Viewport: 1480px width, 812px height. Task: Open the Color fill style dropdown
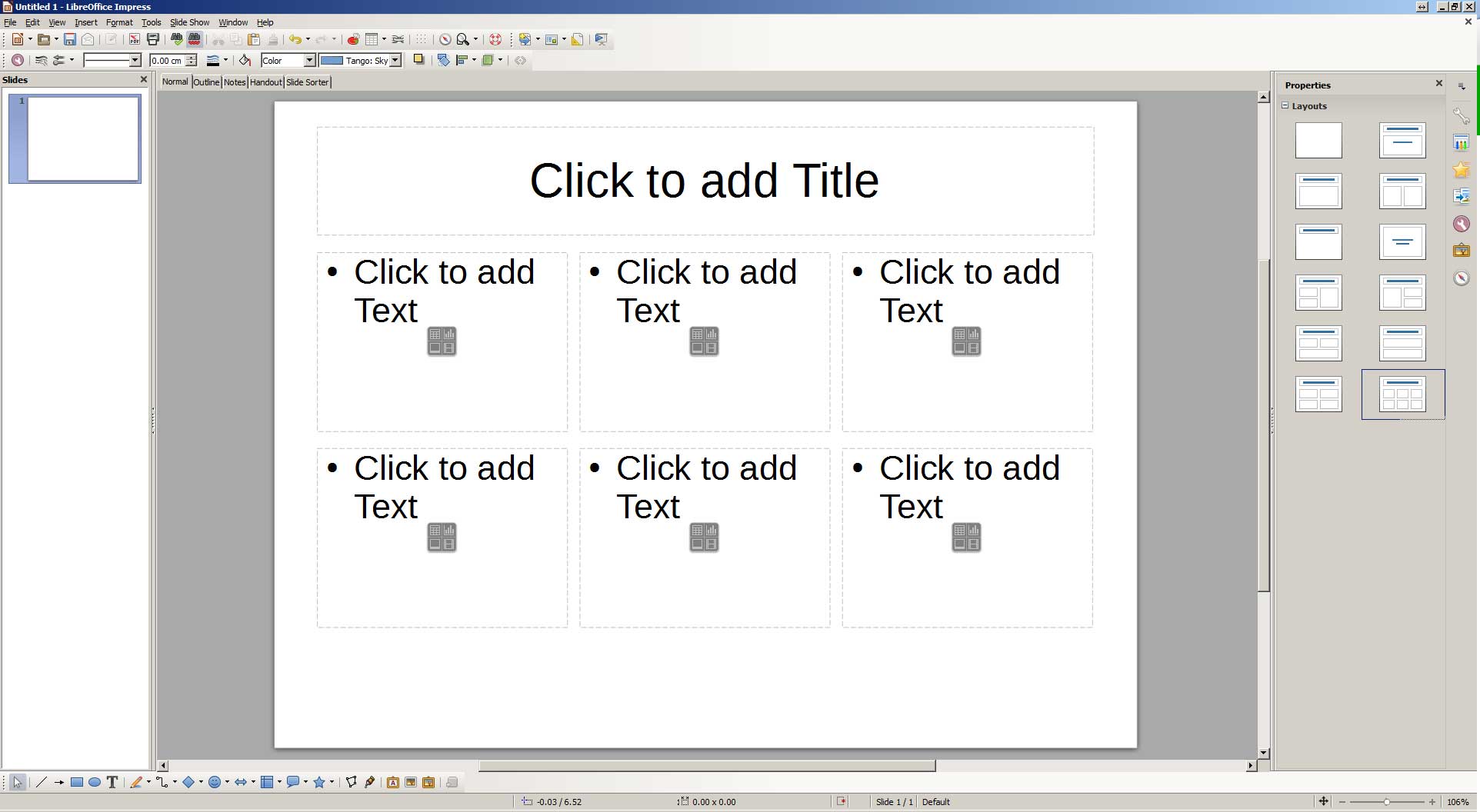point(309,60)
